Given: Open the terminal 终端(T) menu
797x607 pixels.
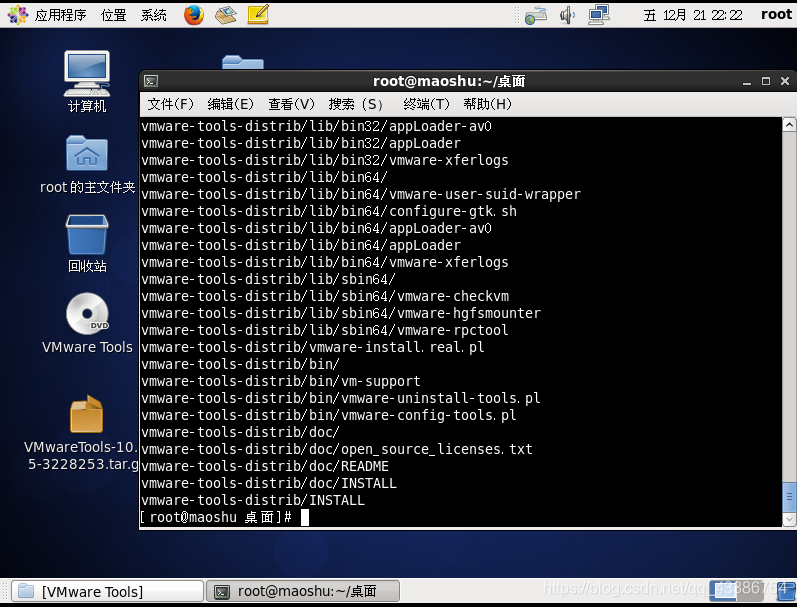Looking at the screenshot, I should pos(426,104).
